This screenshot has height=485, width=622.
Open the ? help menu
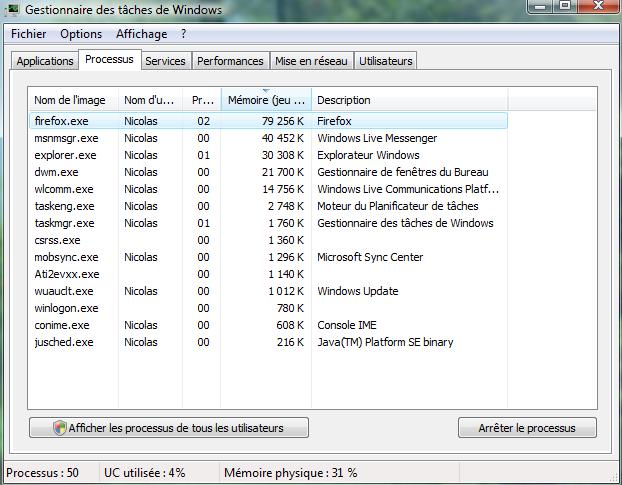click(x=183, y=34)
